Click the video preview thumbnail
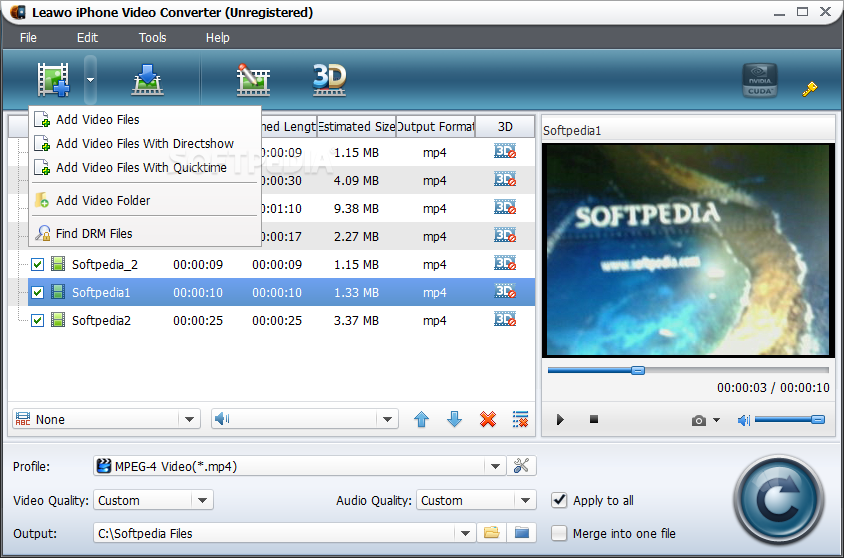Image resolution: width=844 pixels, height=558 pixels. [x=687, y=249]
